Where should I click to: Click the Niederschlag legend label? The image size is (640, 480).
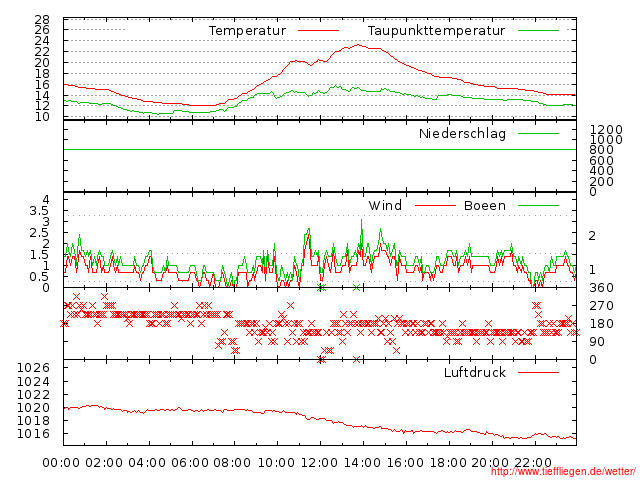462,133
